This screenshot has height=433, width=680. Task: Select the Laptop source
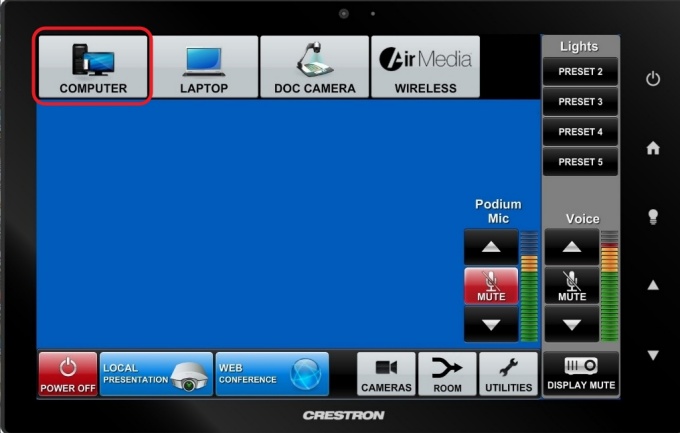tap(204, 66)
